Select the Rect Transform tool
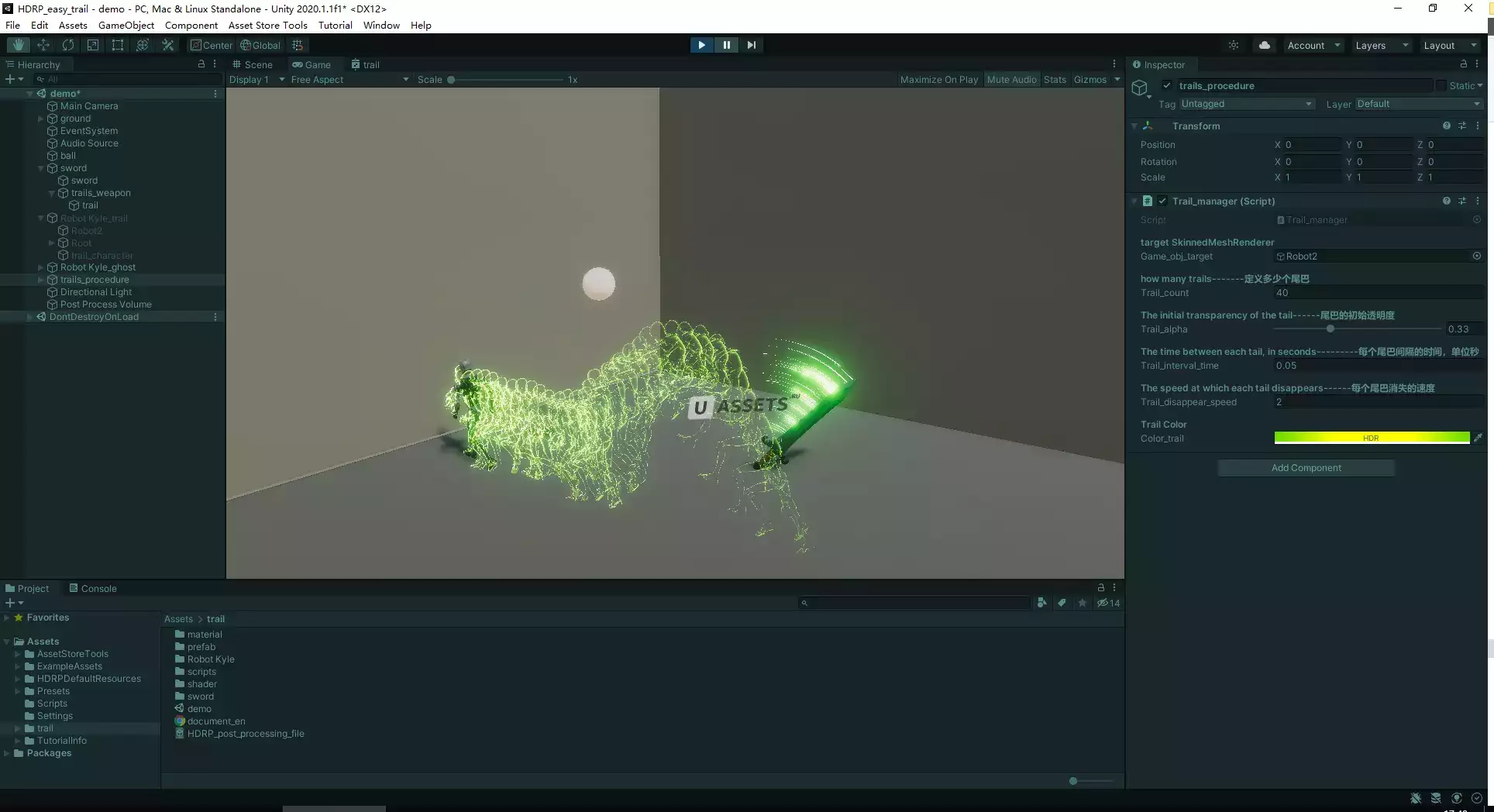Screen dimensions: 1494x812 click(x=118, y=45)
